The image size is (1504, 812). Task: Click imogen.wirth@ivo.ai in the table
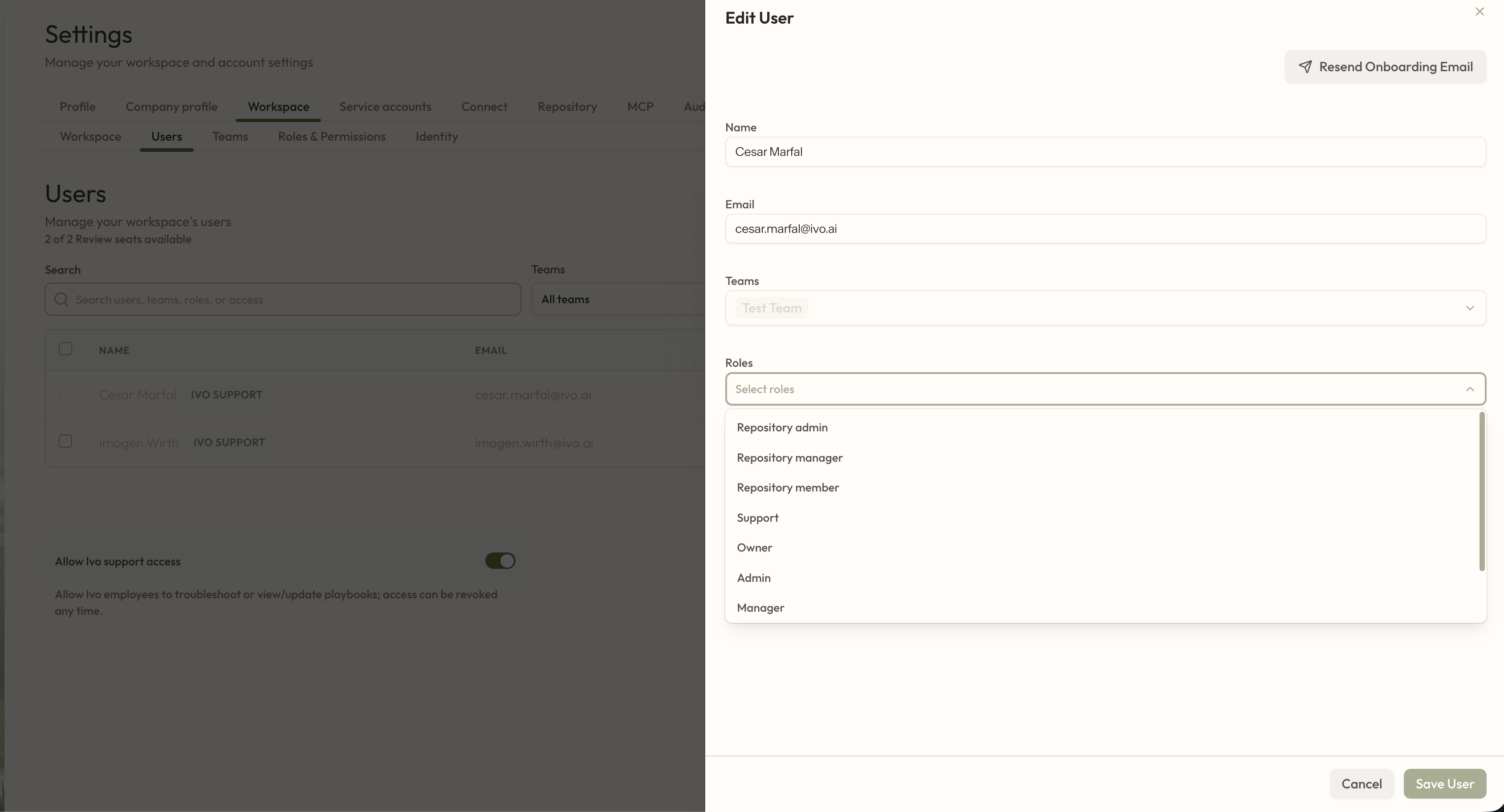pyautogui.click(x=534, y=443)
